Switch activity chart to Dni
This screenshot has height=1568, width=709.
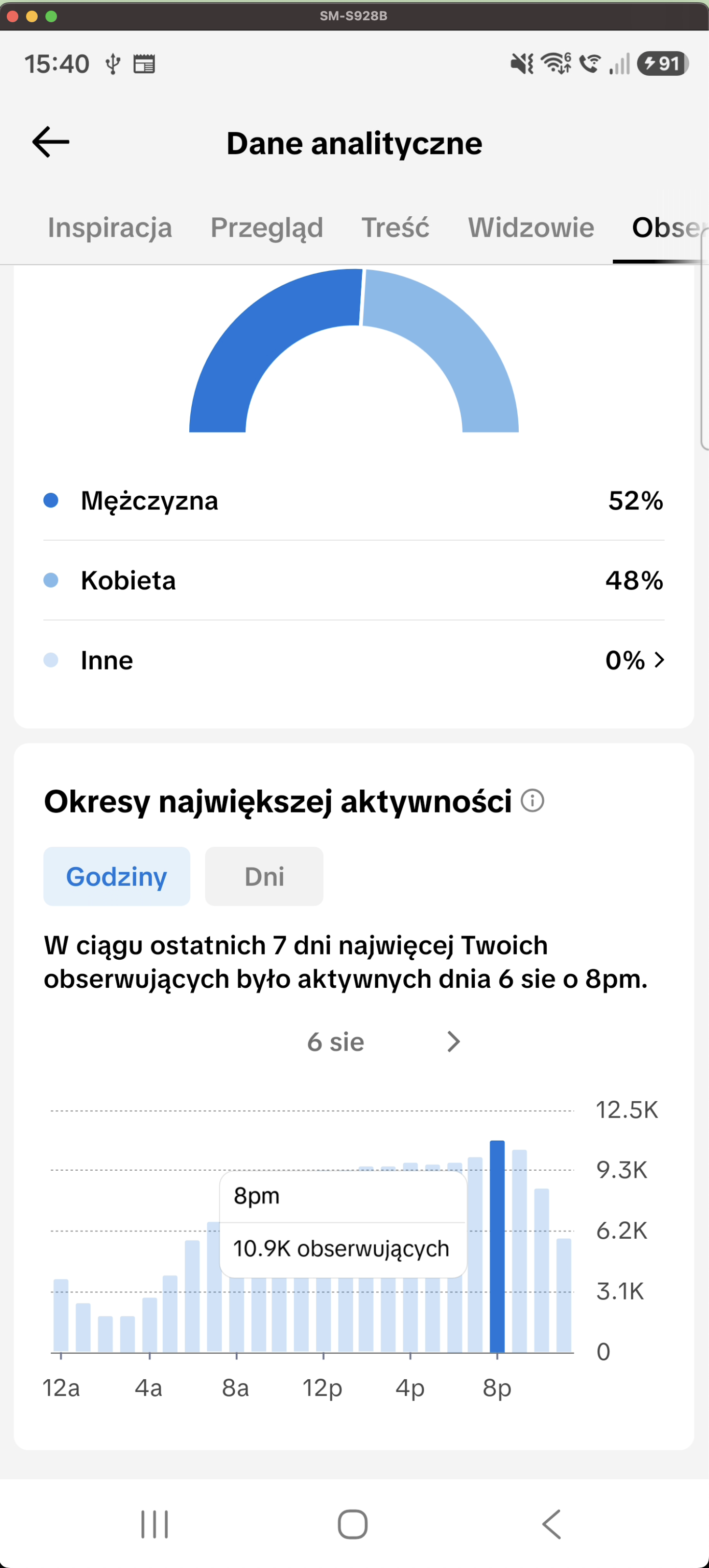pyautogui.click(x=264, y=876)
